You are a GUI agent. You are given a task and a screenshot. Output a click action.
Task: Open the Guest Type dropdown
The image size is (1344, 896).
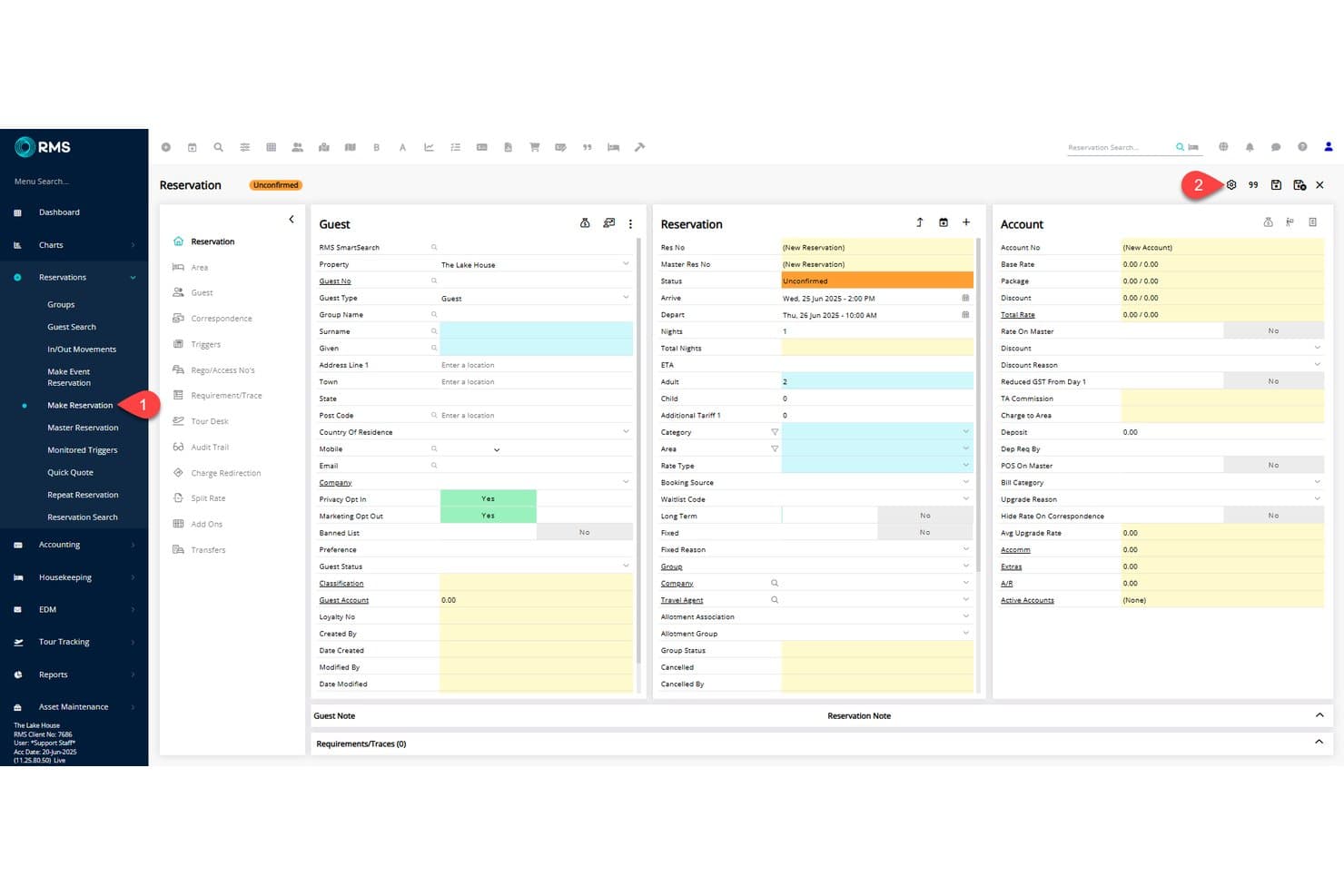(x=536, y=298)
